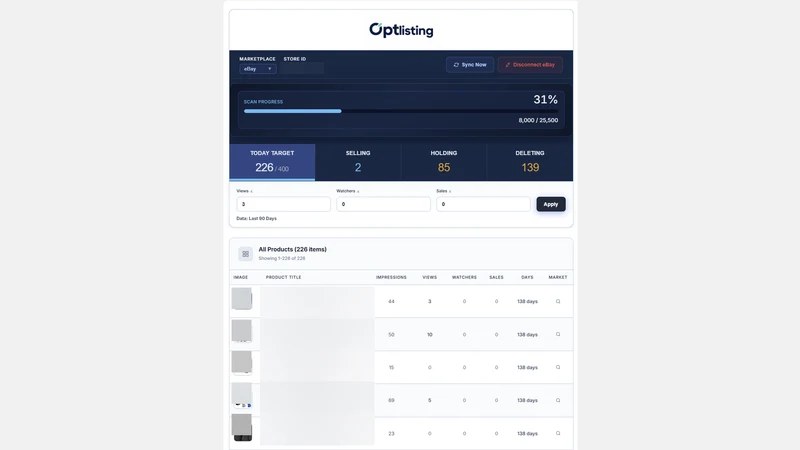Switch to the Selling tab
Viewport: 800px width, 450px height.
click(x=358, y=162)
